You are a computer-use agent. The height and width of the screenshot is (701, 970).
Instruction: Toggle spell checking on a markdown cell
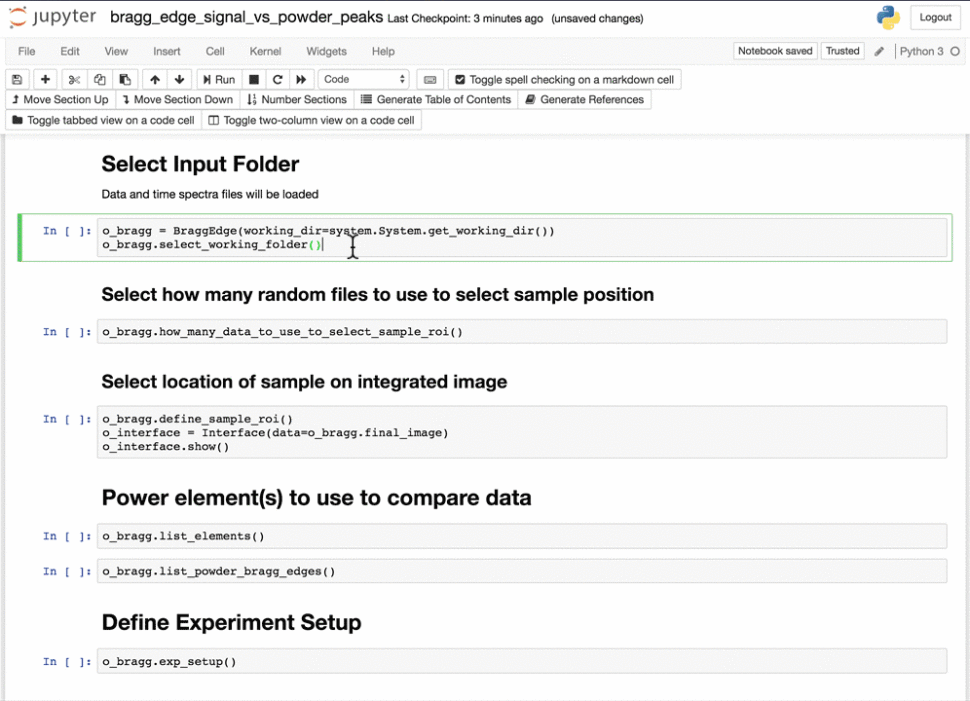point(564,80)
